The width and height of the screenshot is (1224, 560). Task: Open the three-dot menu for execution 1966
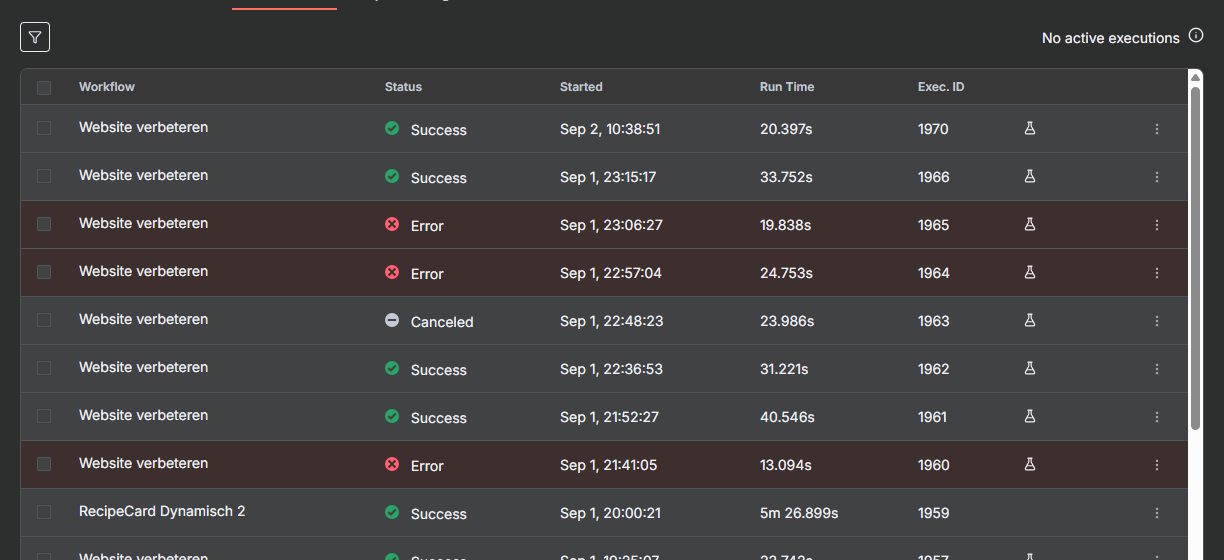1157,177
